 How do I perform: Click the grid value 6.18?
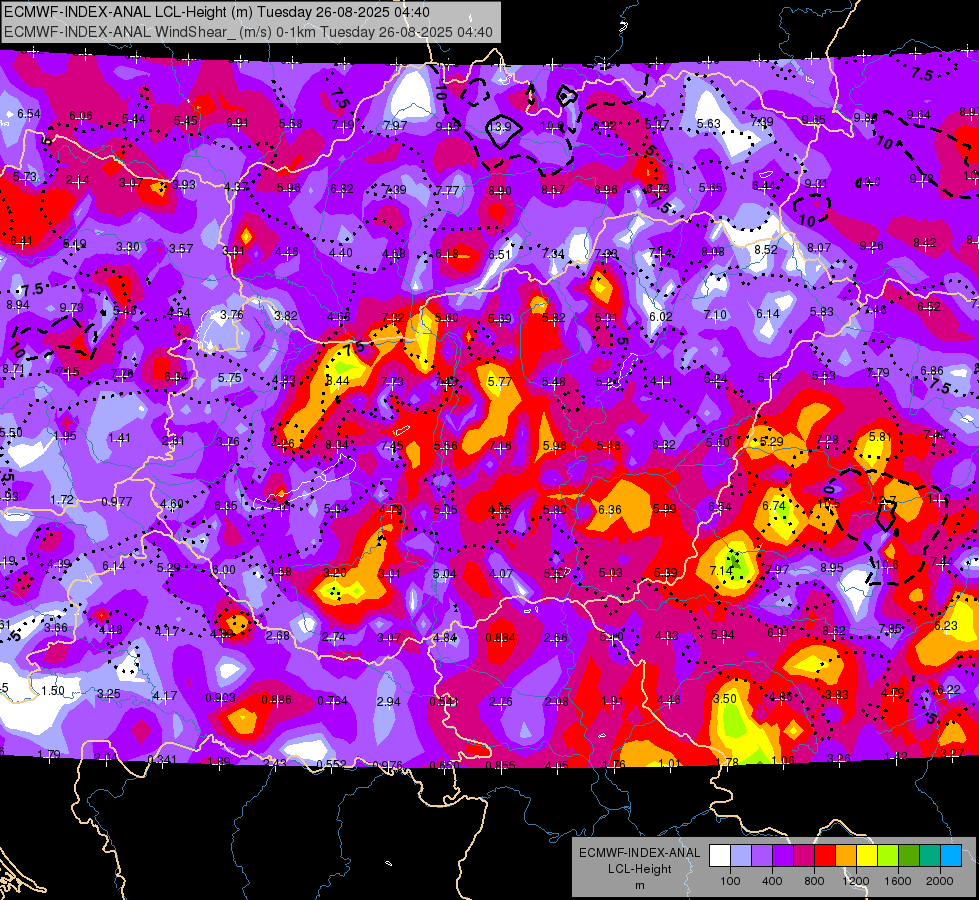click(x=447, y=254)
